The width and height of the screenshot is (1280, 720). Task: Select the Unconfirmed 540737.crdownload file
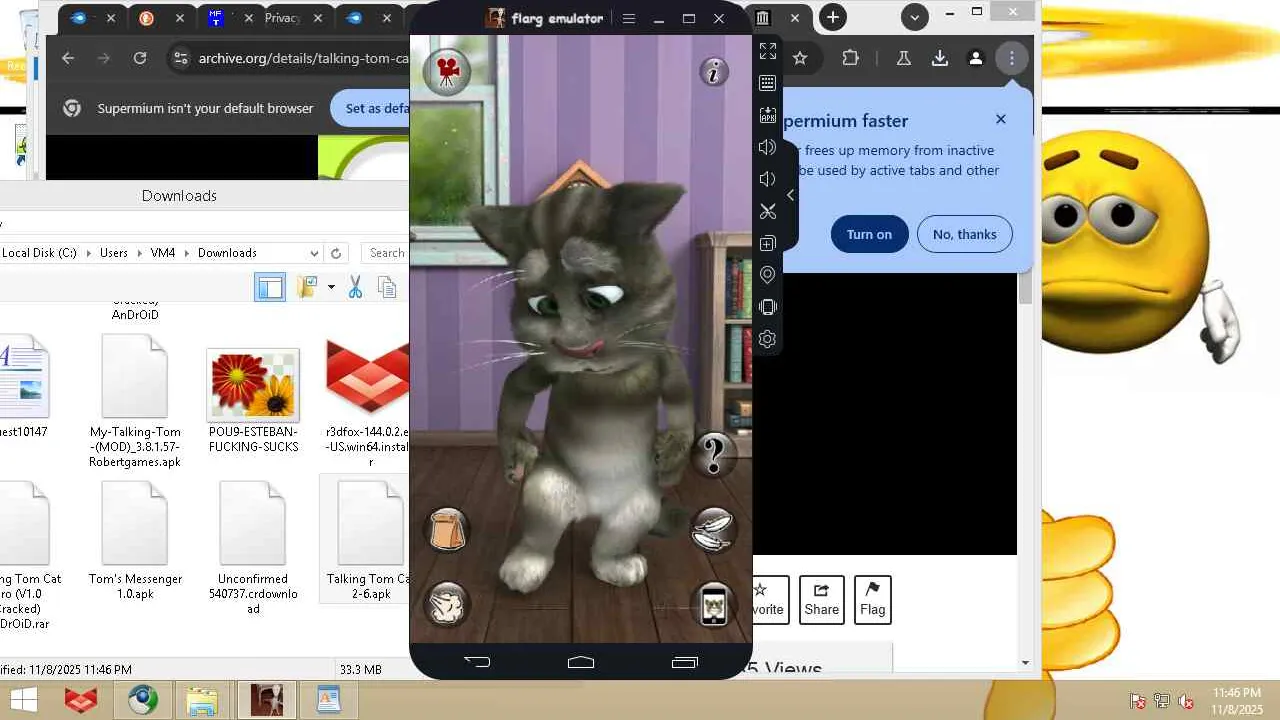[253, 547]
